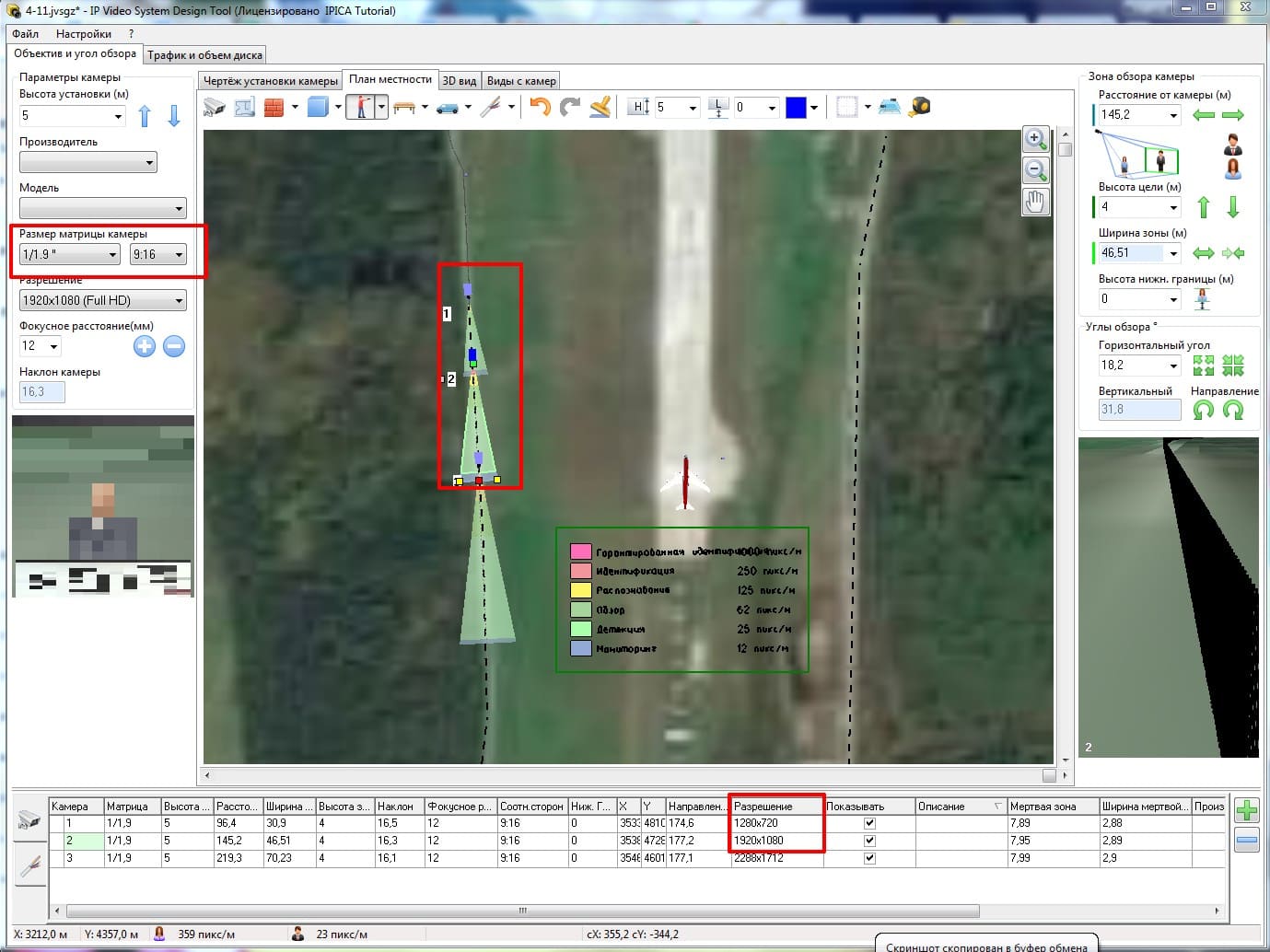Rotate camera direction clockwise

point(1233,410)
